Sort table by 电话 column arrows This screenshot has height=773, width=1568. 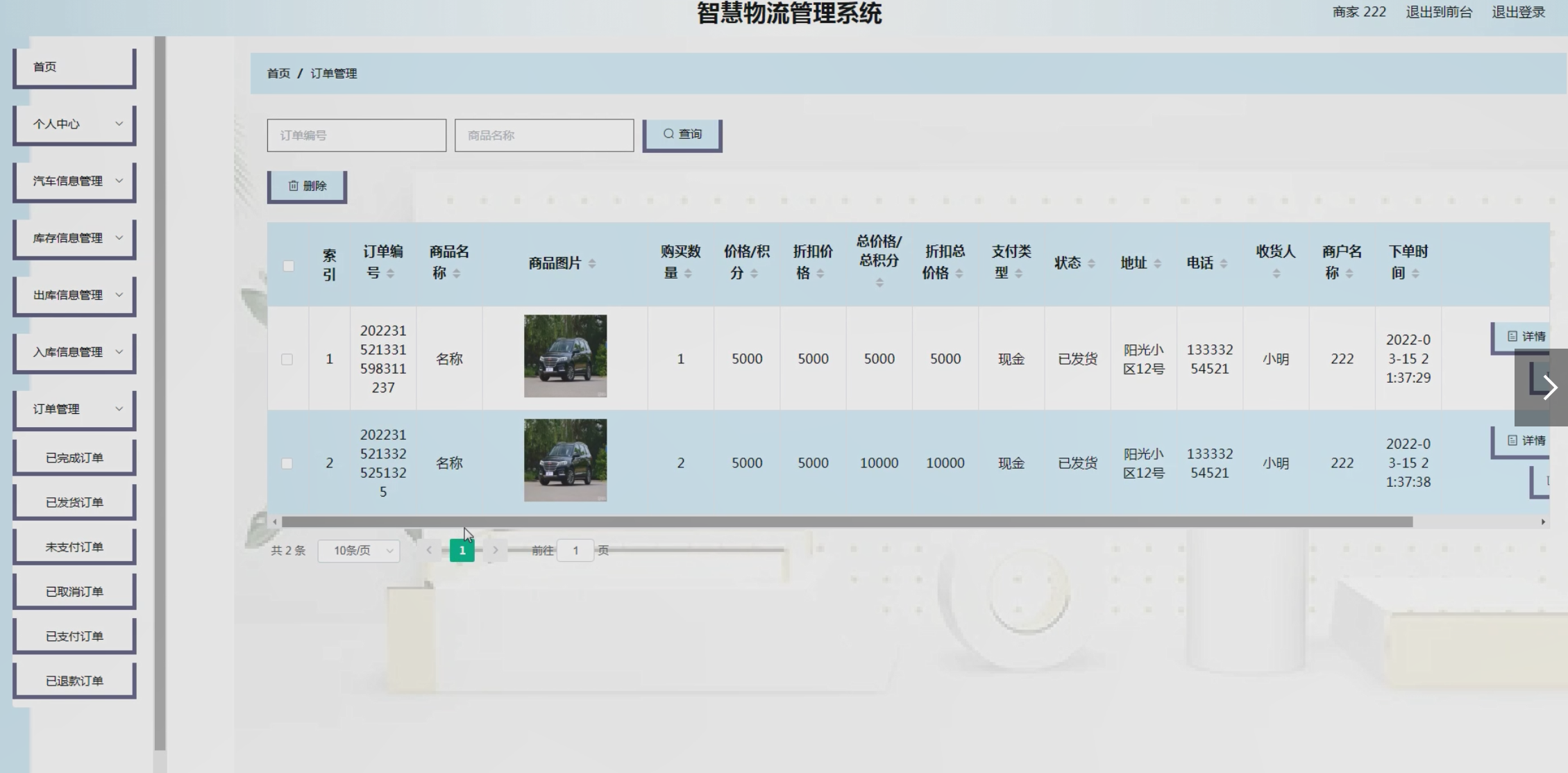[x=1223, y=264]
